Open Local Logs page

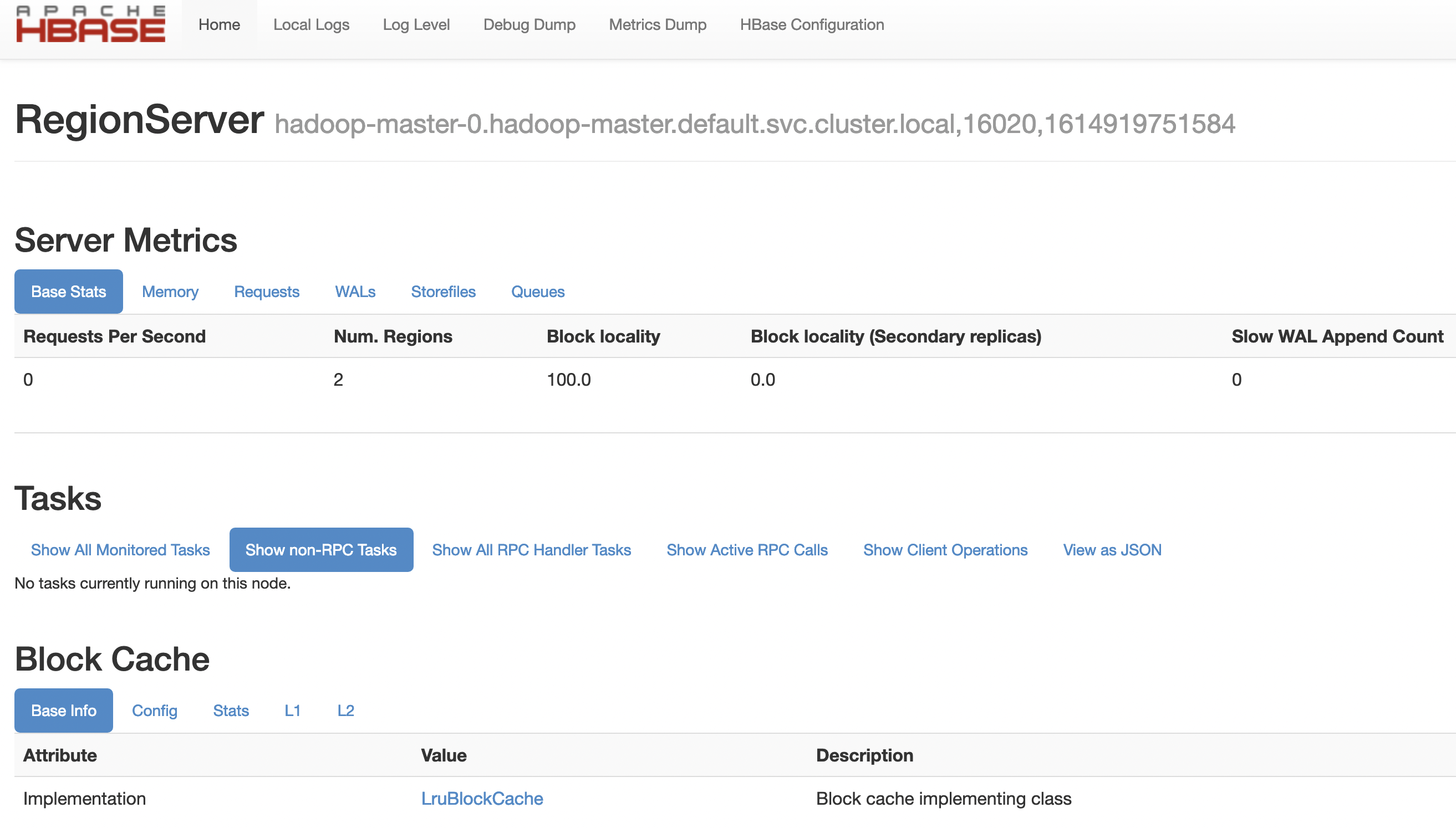[x=311, y=25]
